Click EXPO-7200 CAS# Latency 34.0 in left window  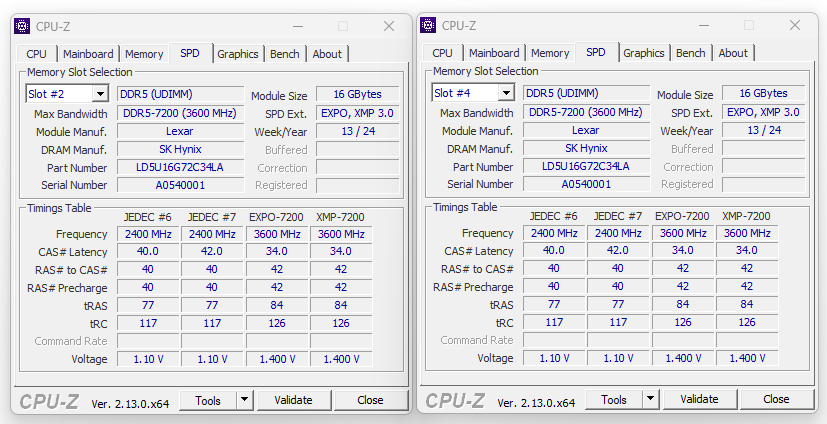coord(277,252)
